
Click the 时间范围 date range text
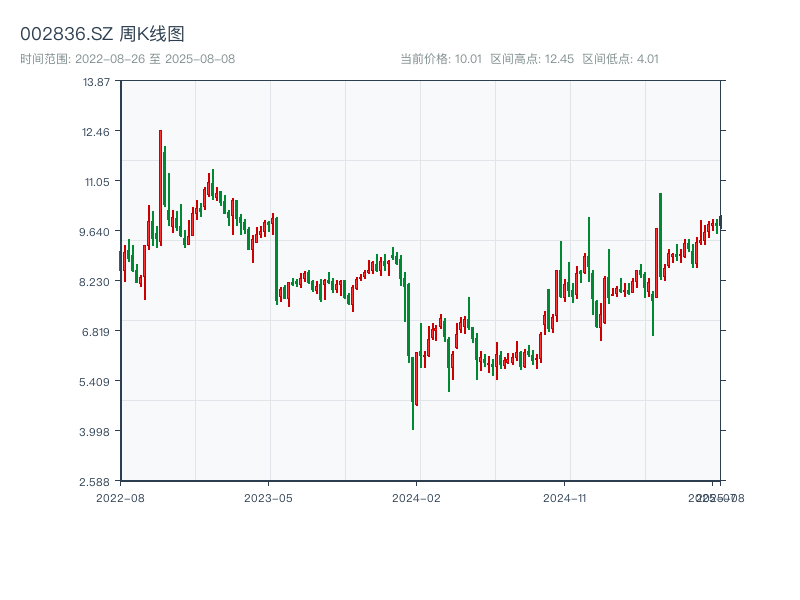click(127, 59)
